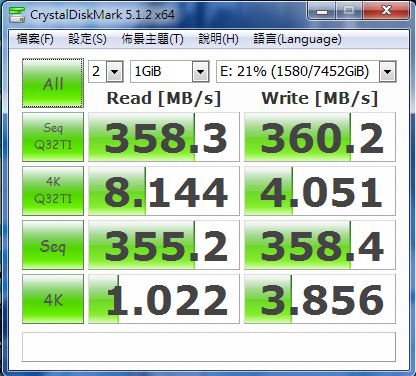Start the plain Seq test
416x376 pixels.
coord(53,245)
